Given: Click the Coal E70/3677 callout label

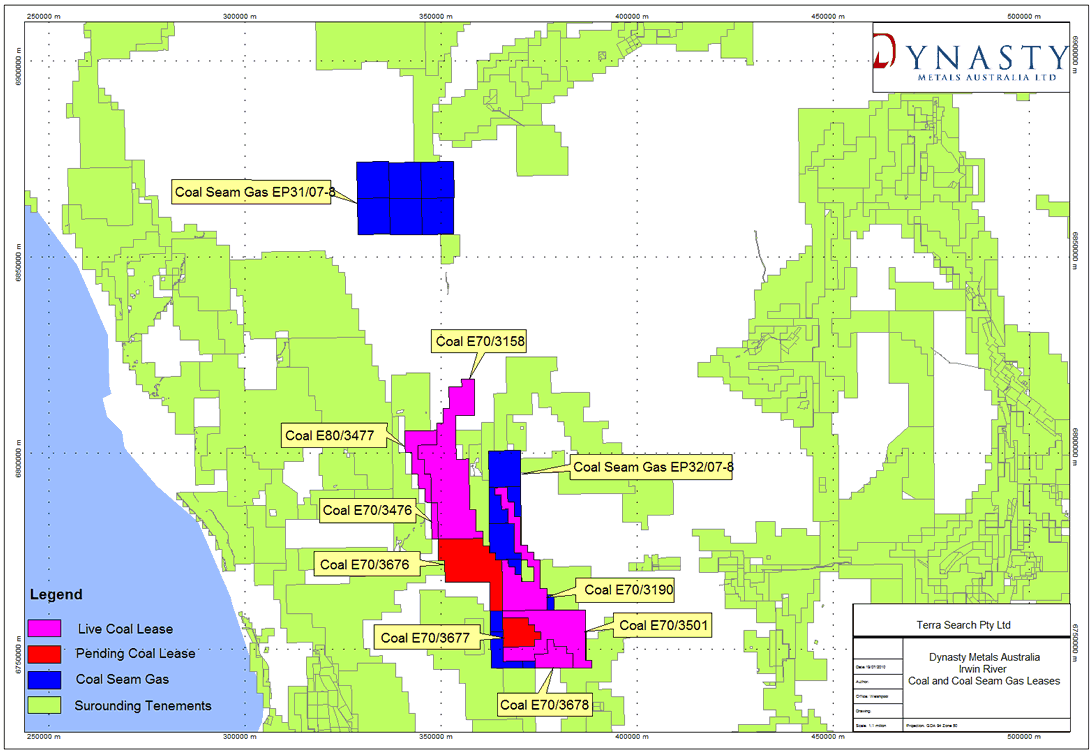Looking at the screenshot, I should [x=426, y=637].
